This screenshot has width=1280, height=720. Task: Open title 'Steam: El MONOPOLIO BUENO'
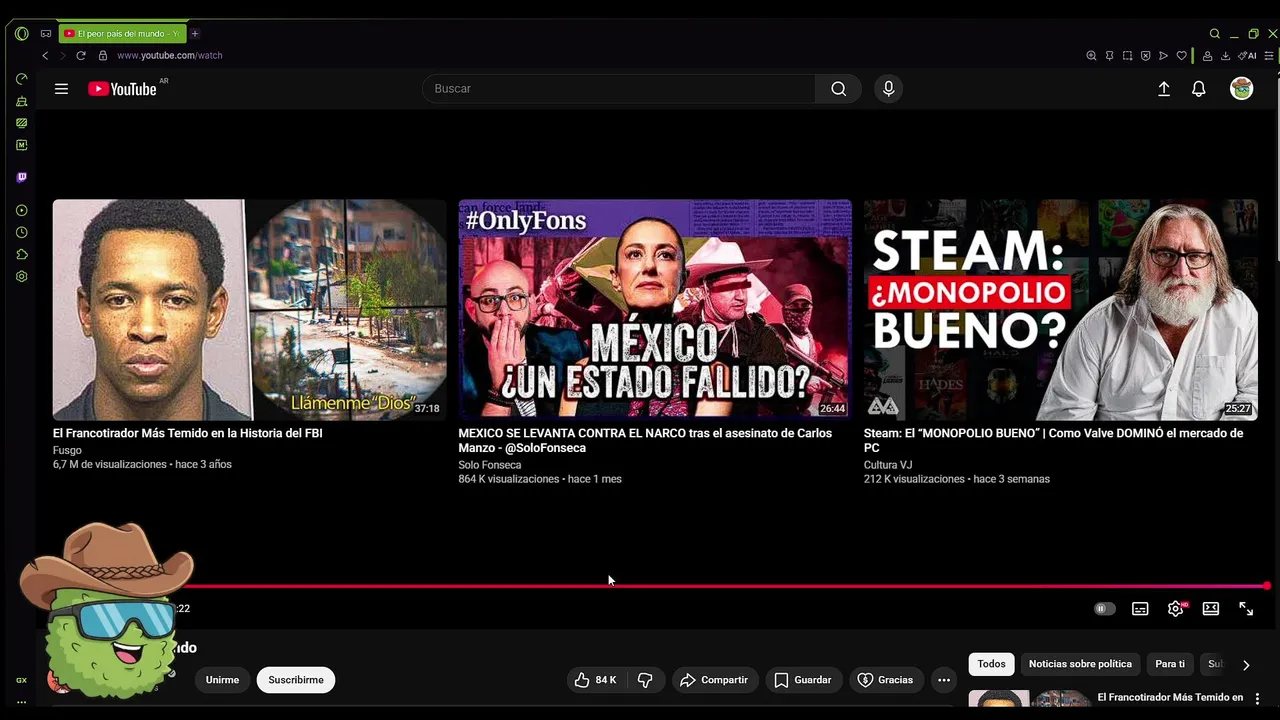(1053, 441)
